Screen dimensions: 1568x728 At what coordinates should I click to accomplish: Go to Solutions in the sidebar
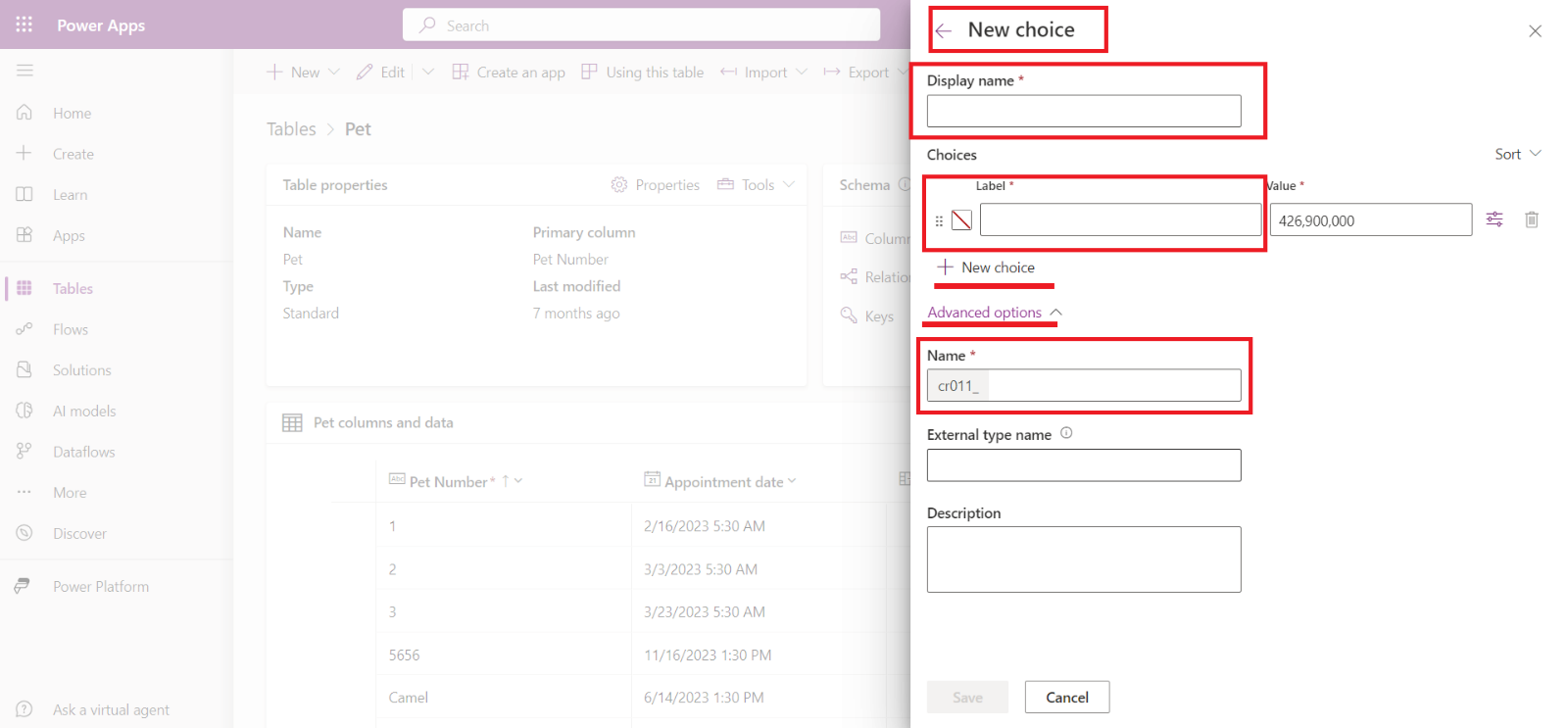pyautogui.click(x=81, y=370)
